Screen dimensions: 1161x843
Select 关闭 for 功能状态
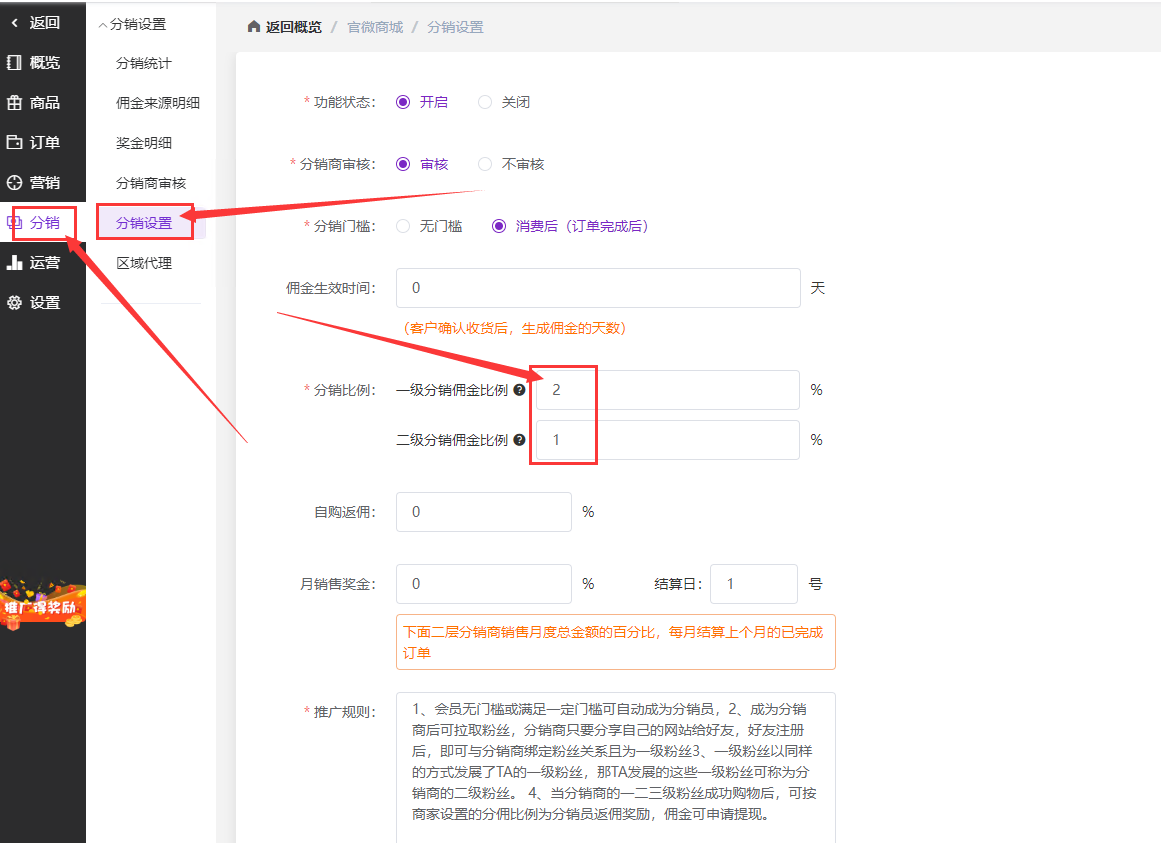click(485, 102)
